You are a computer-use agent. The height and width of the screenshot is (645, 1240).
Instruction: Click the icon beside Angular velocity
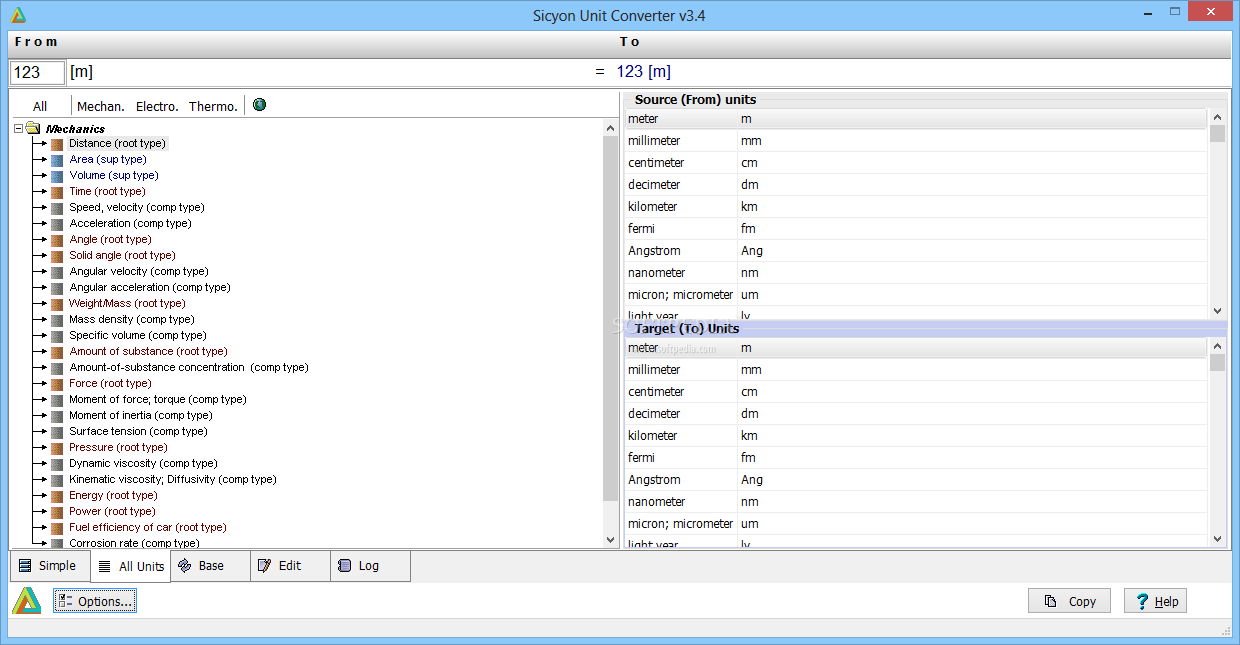click(x=57, y=272)
